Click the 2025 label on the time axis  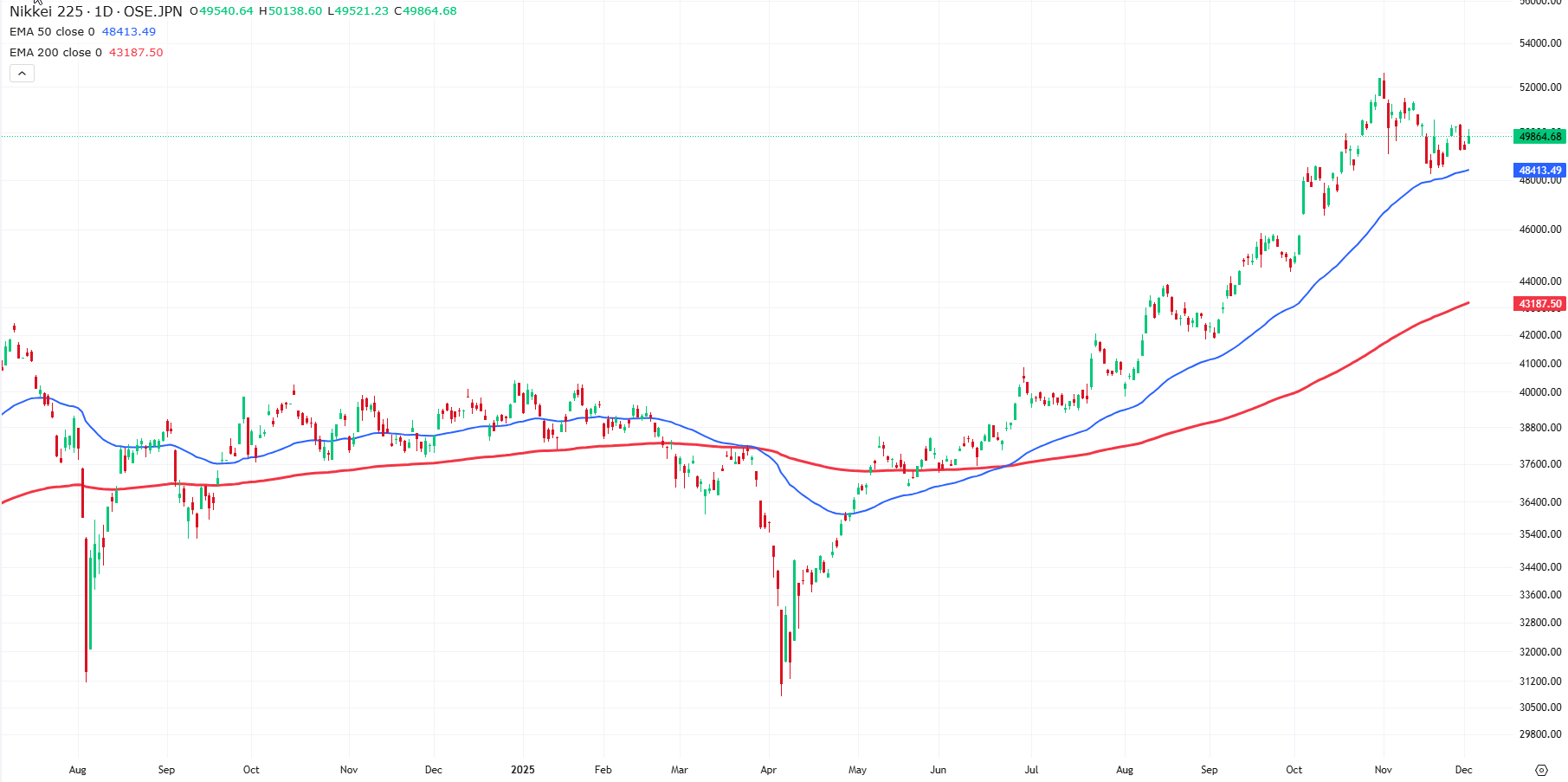coord(522,770)
